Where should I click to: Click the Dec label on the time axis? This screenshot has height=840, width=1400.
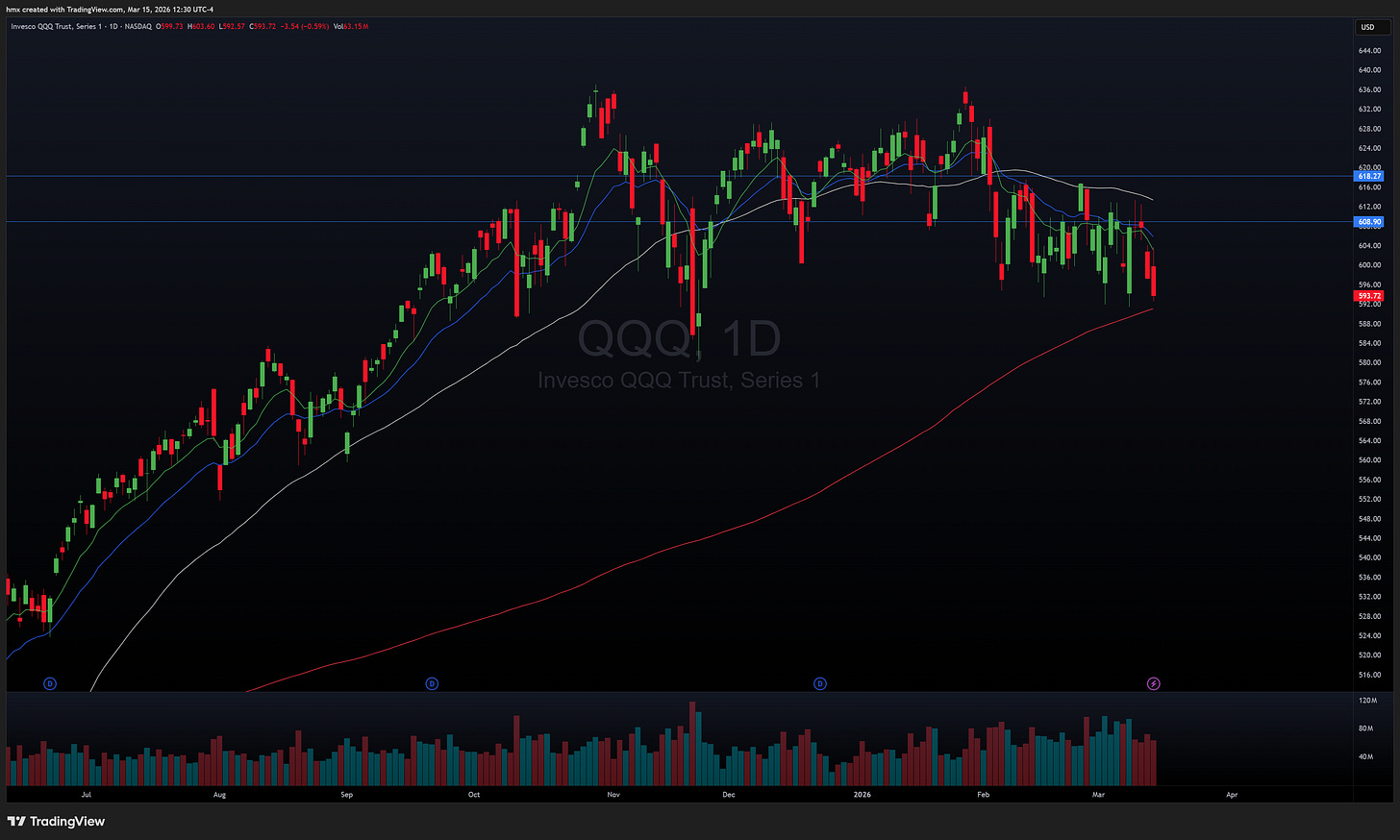[728, 795]
